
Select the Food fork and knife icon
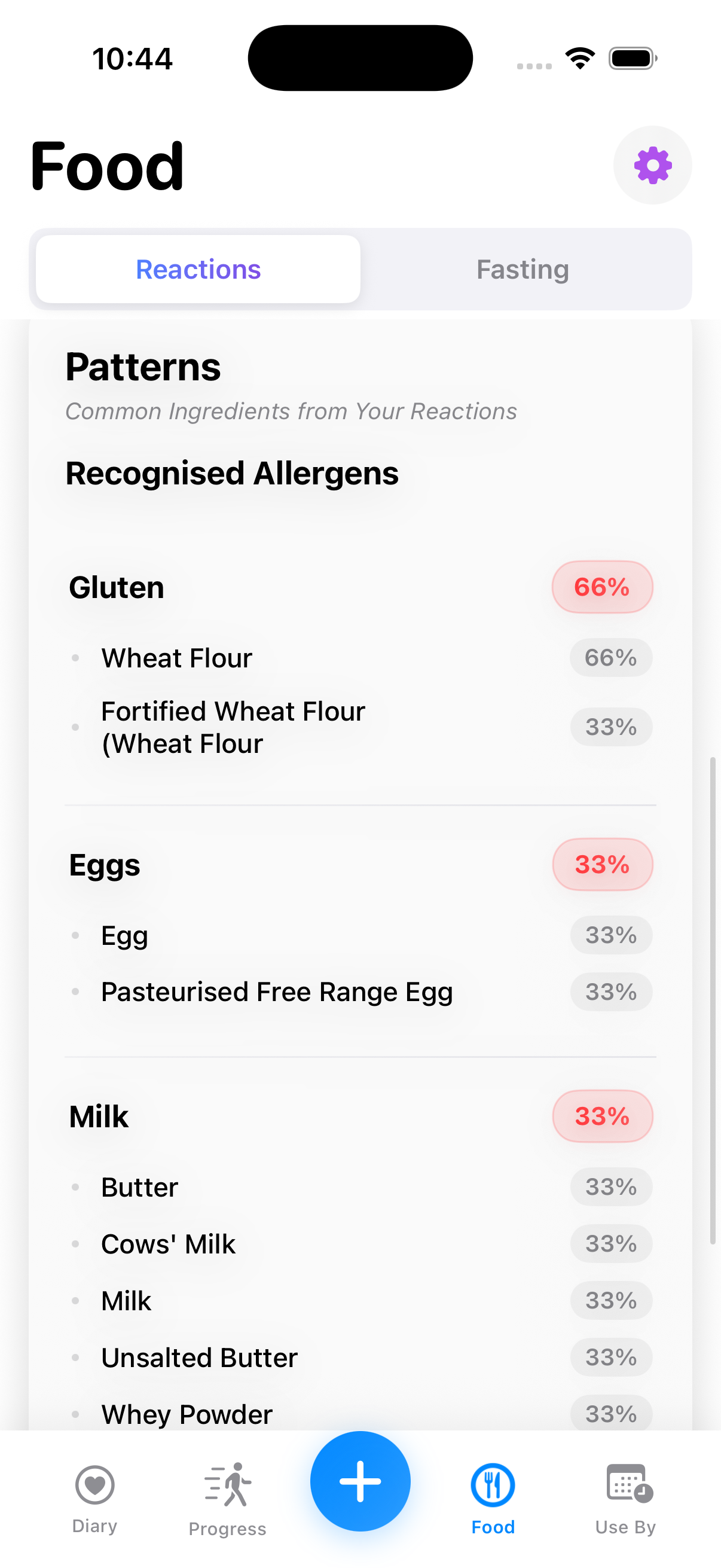pos(493,1485)
